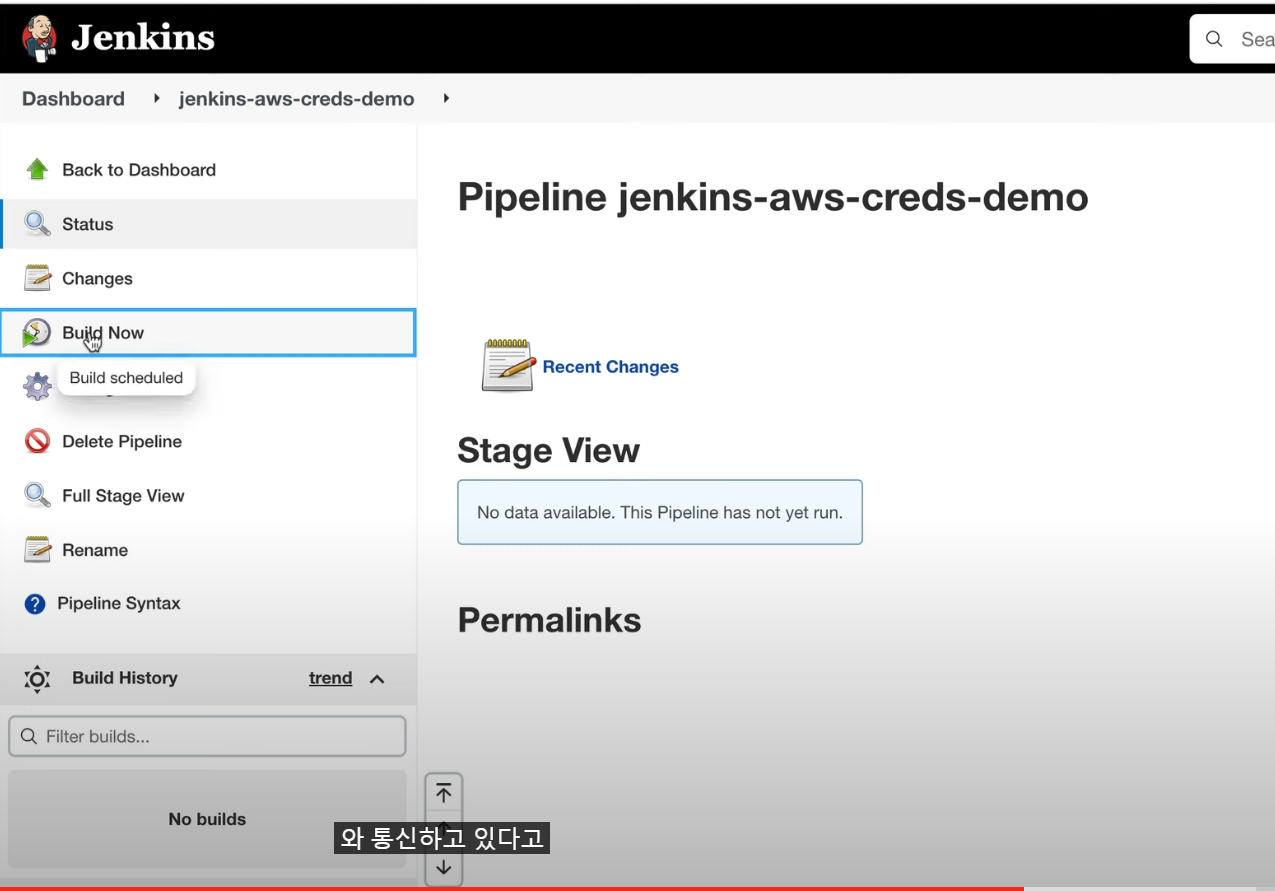Click the Full Stage View magnifier icon
Image resolution: width=1275 pixels, height=891 pixels.
[37, 495]
